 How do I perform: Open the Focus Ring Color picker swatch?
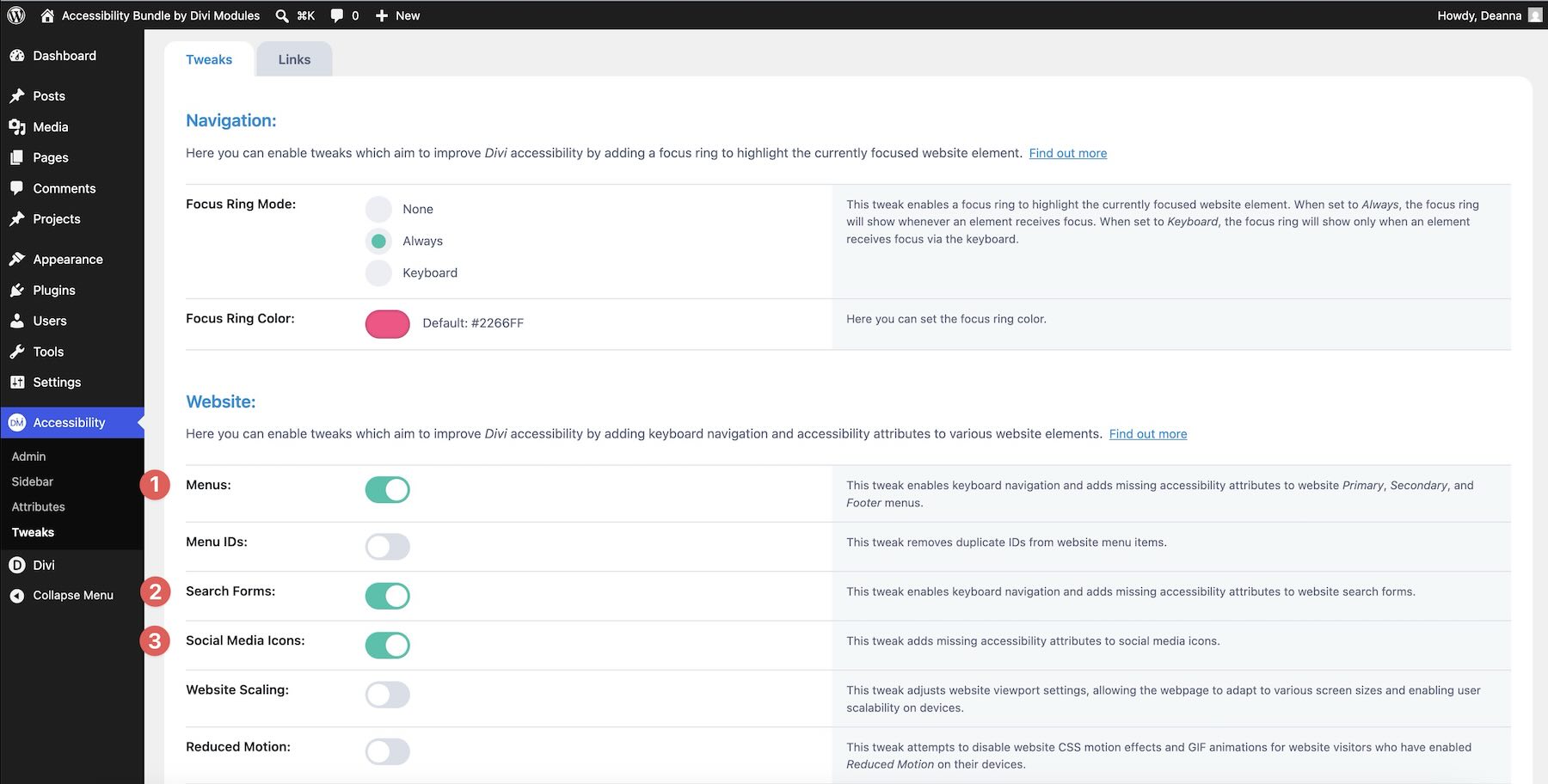pos(388,324)
